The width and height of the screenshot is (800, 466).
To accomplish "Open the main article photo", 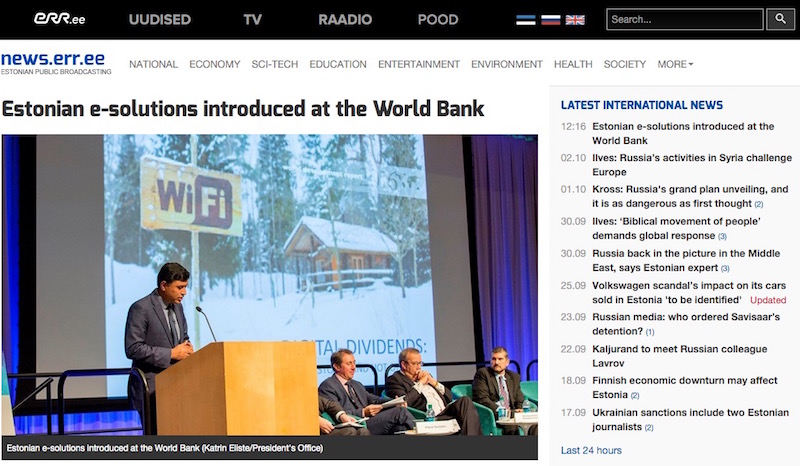I will [x=269, y=285].
